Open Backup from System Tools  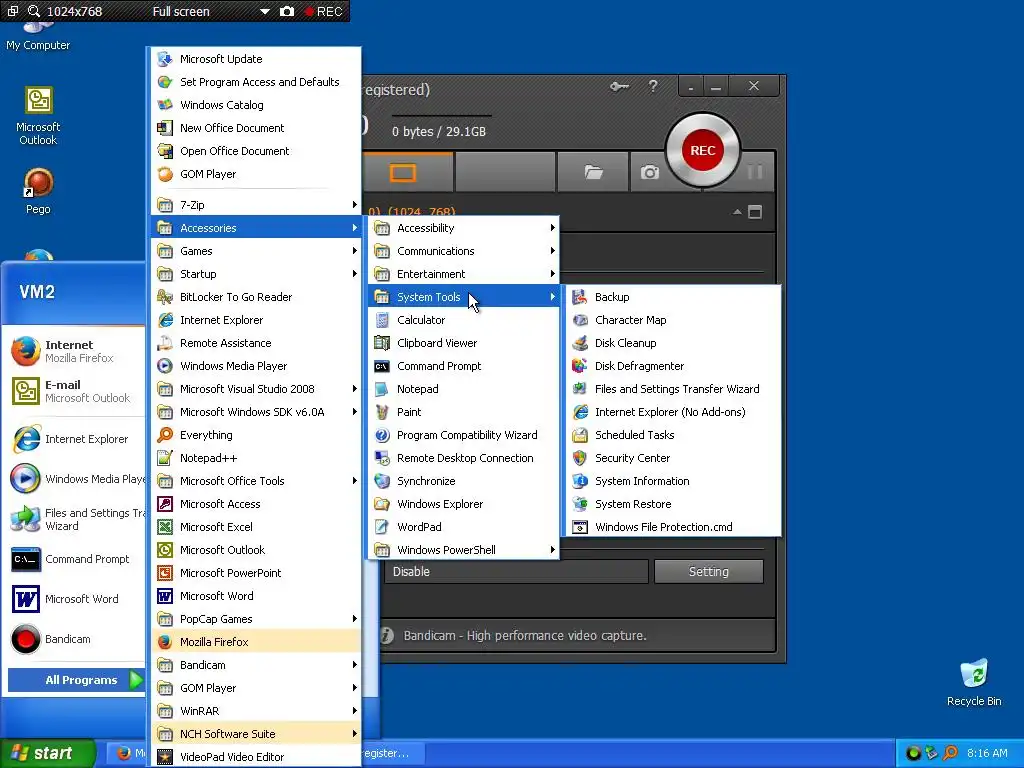[x=671, y=297]
